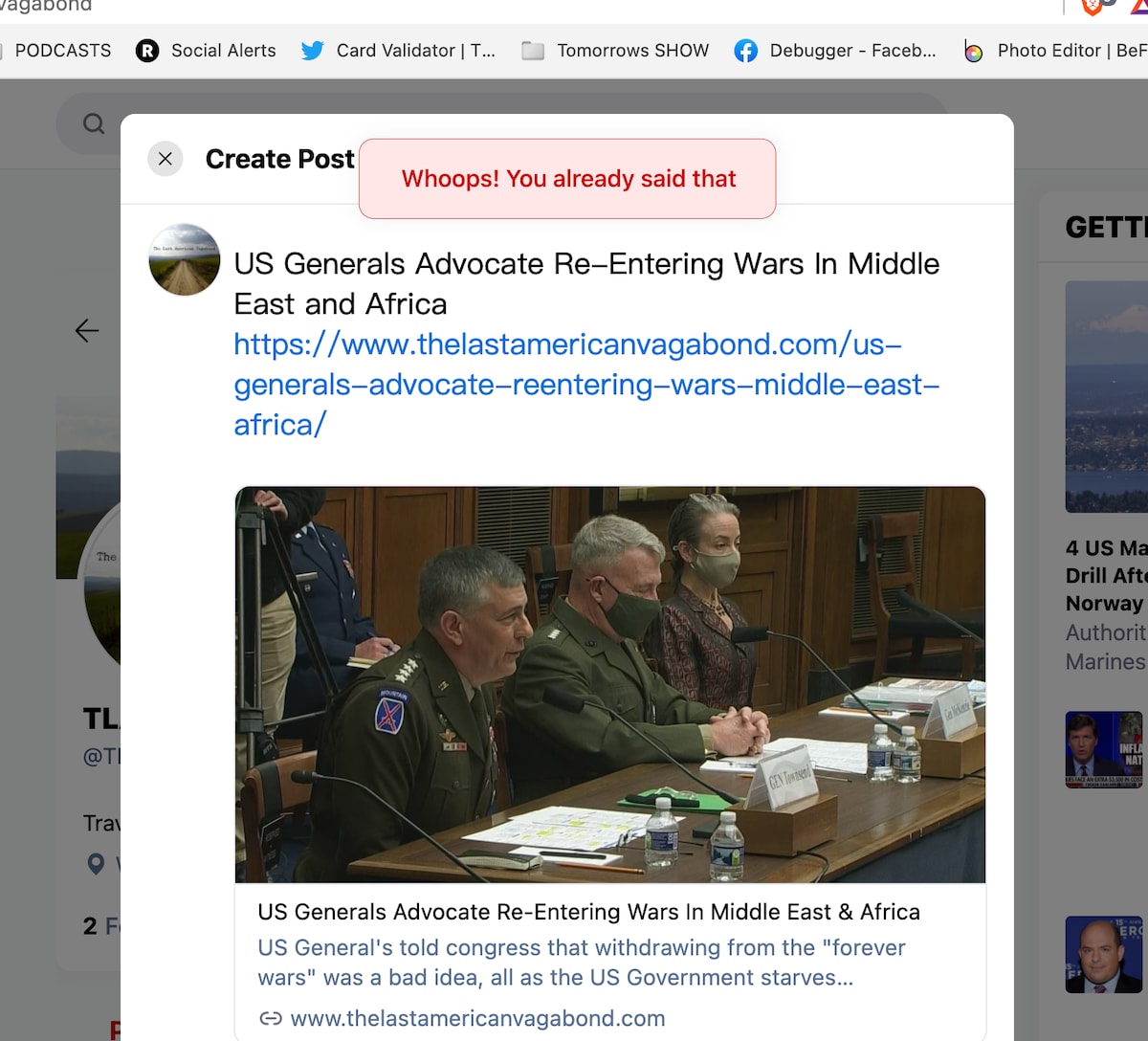The height and width of the screenshot is (1041, 1148).
Task: Click the generals hearing preview image
Action: click(x=610, y=685)
